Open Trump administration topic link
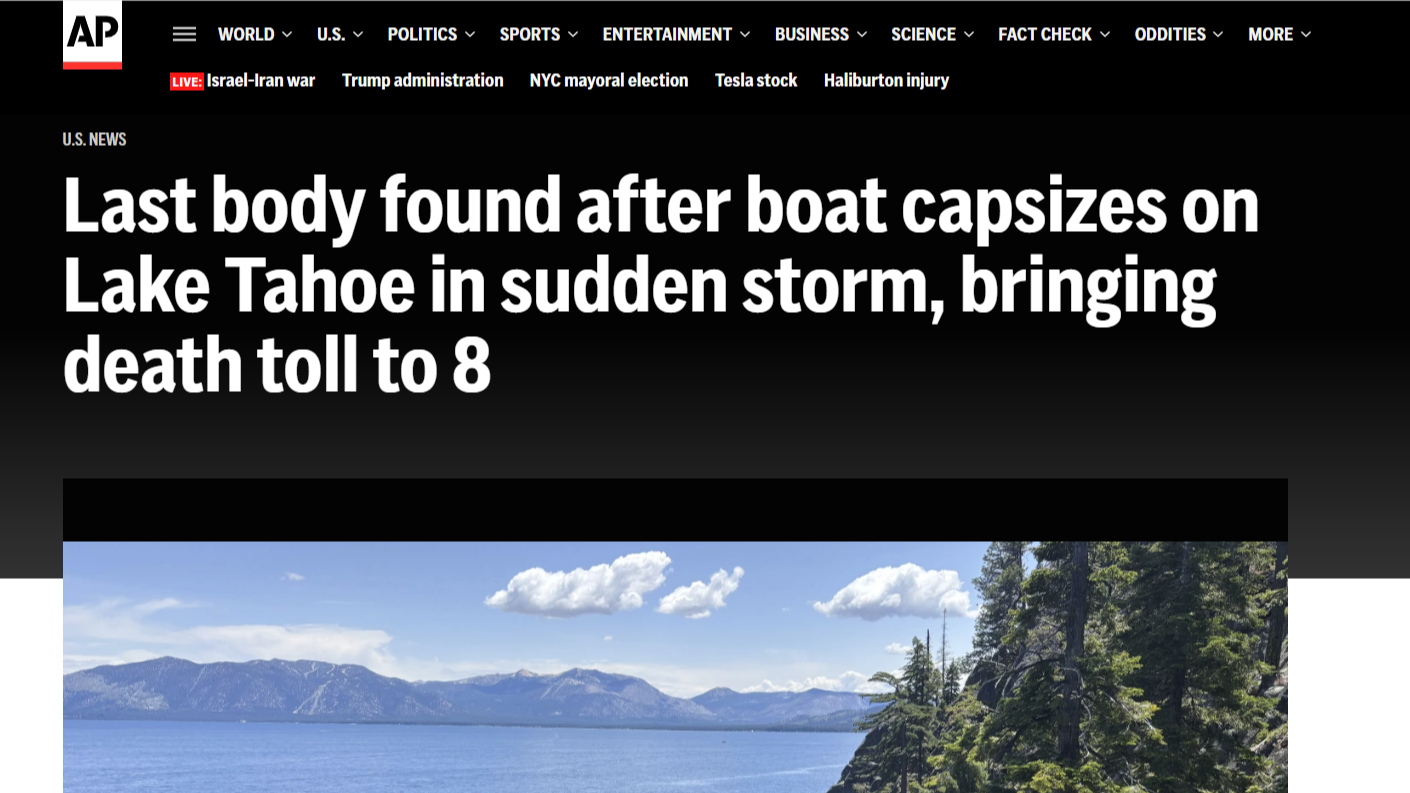This screenshot has width=1410, height=793. pyautogui.click(x=423, y=80)
